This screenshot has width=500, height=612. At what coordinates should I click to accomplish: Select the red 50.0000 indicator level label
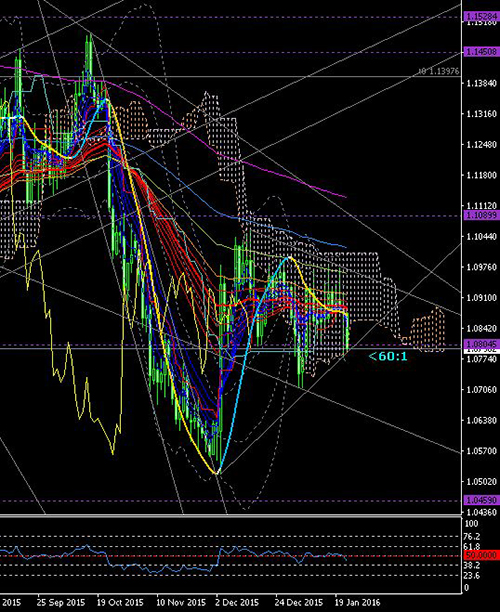(482, 555)
